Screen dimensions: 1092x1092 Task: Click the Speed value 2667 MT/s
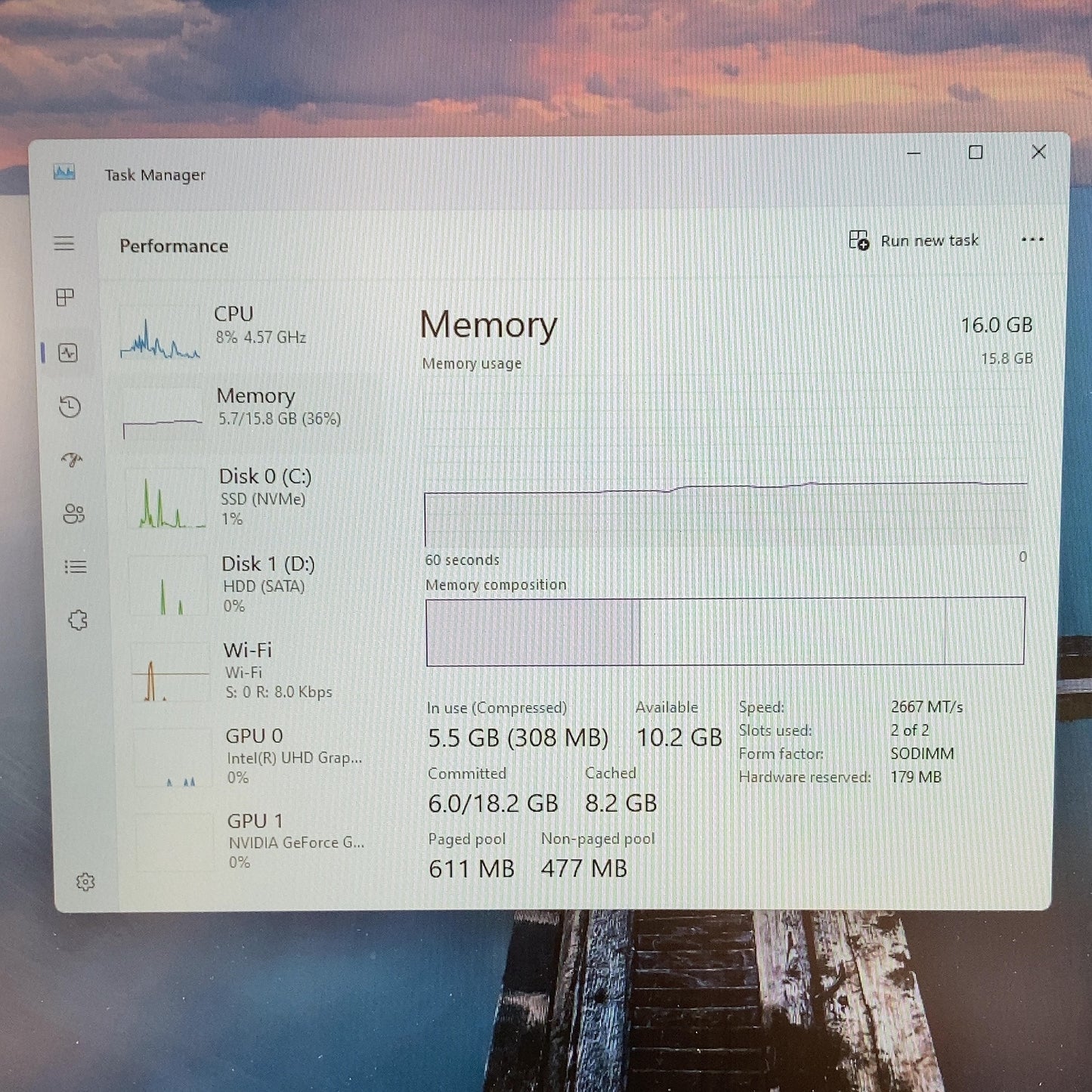(926, 707)
